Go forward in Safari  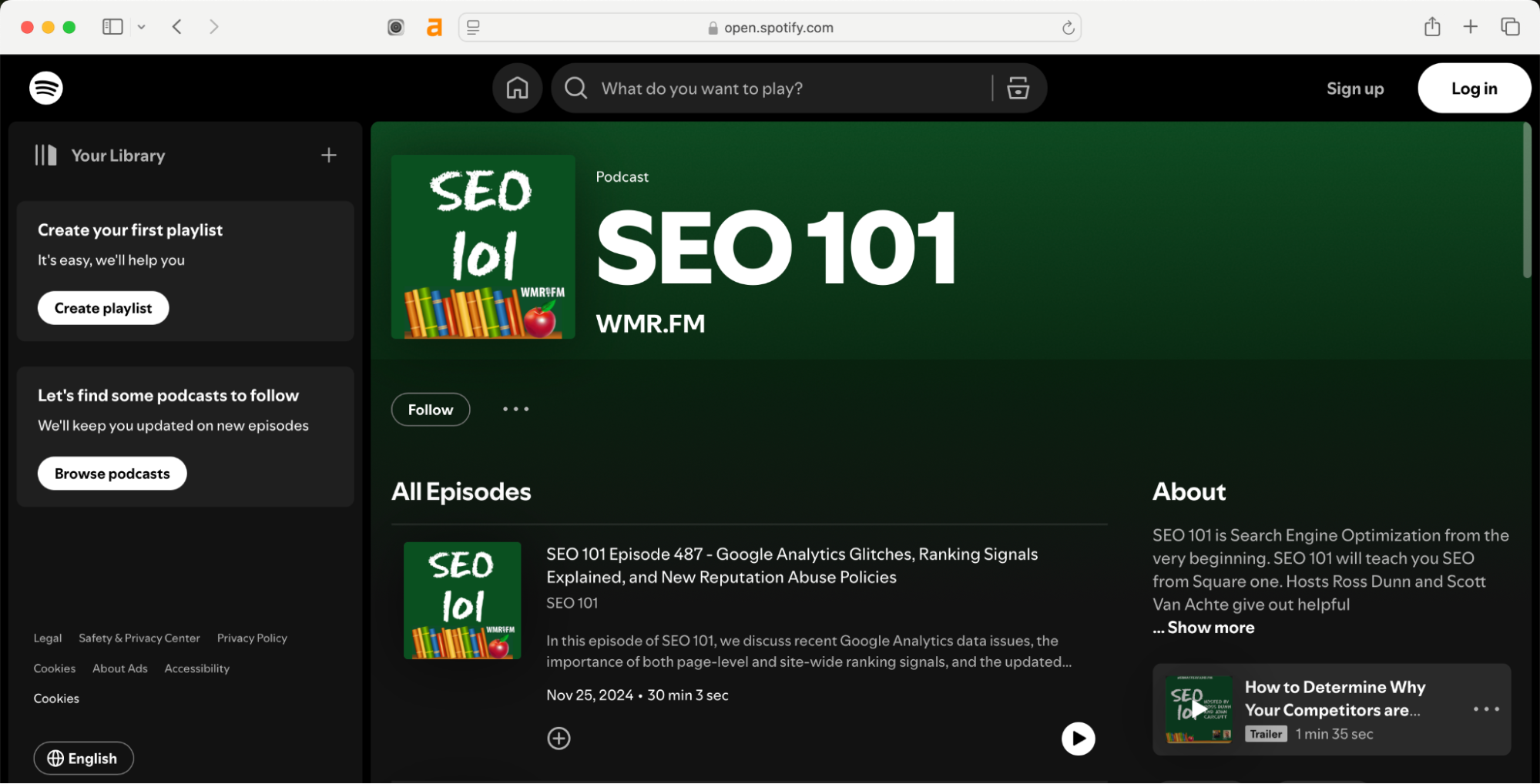tap(214, 27)
